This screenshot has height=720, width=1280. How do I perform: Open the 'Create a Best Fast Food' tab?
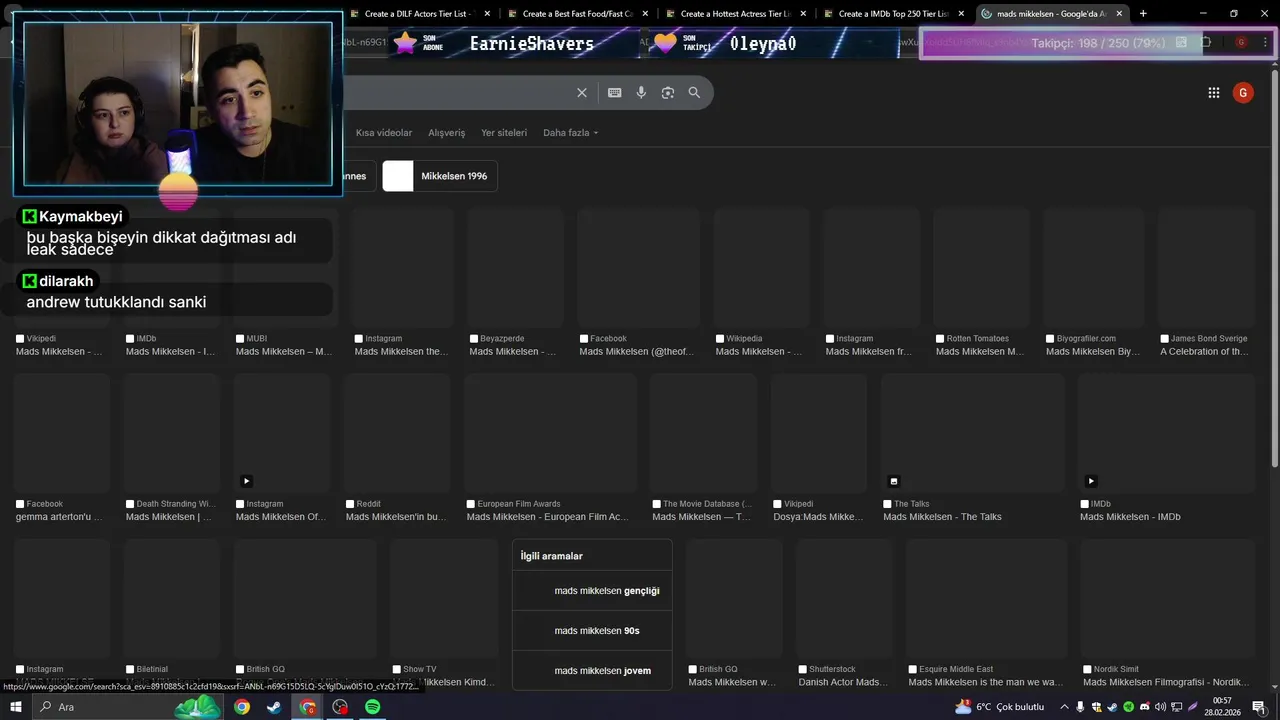[577, 14]
